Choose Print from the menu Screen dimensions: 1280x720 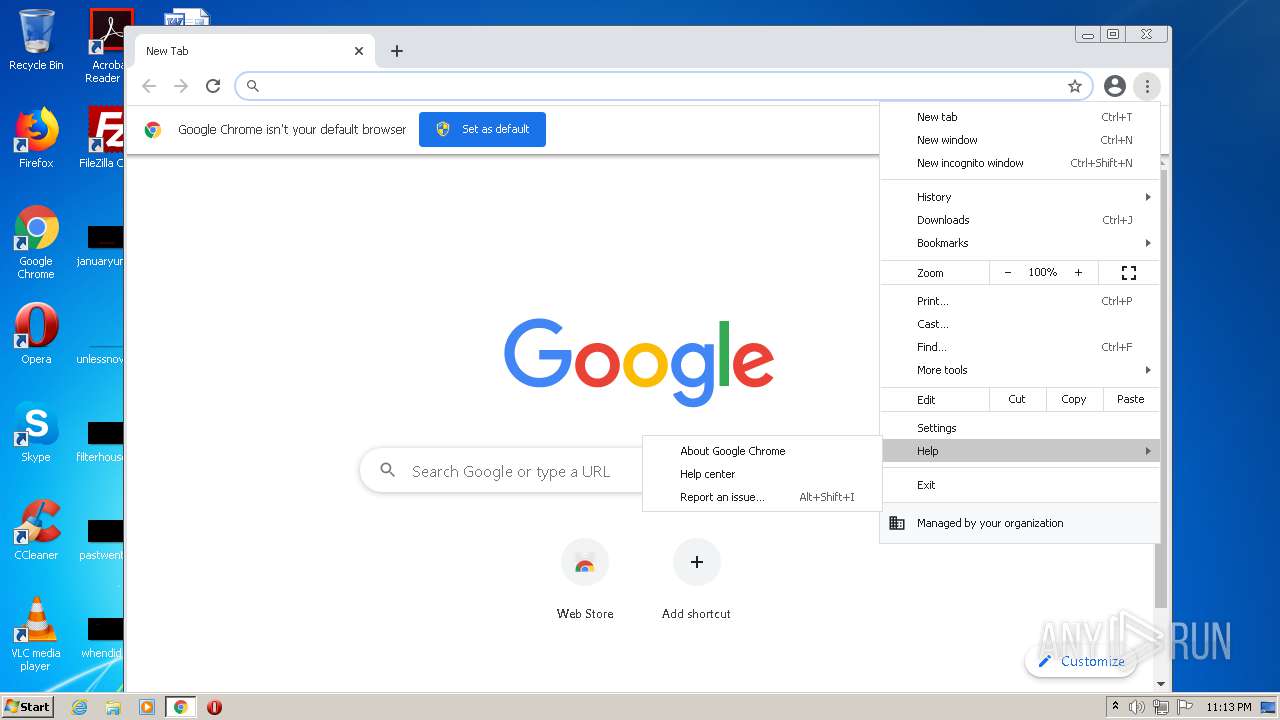[1020, 301]
